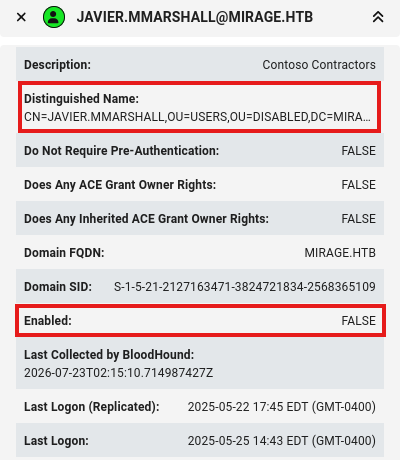Select the Domain FQDN label
This screenshot has width=400, height=460.
coord(64,253)
